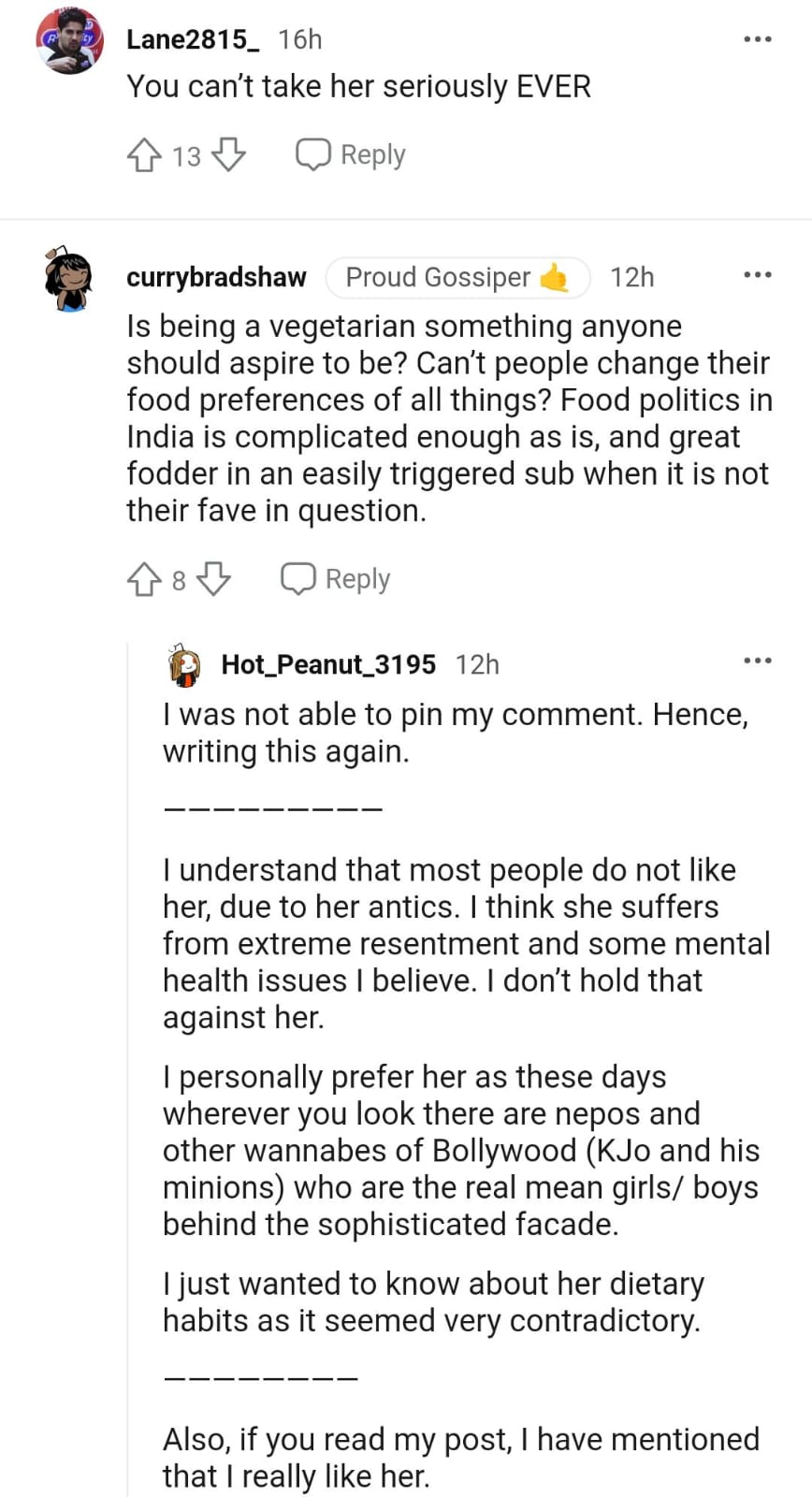812x1497 pixels.
Task: Reply to Lane2815_'s comment
Action: [372, 154]
